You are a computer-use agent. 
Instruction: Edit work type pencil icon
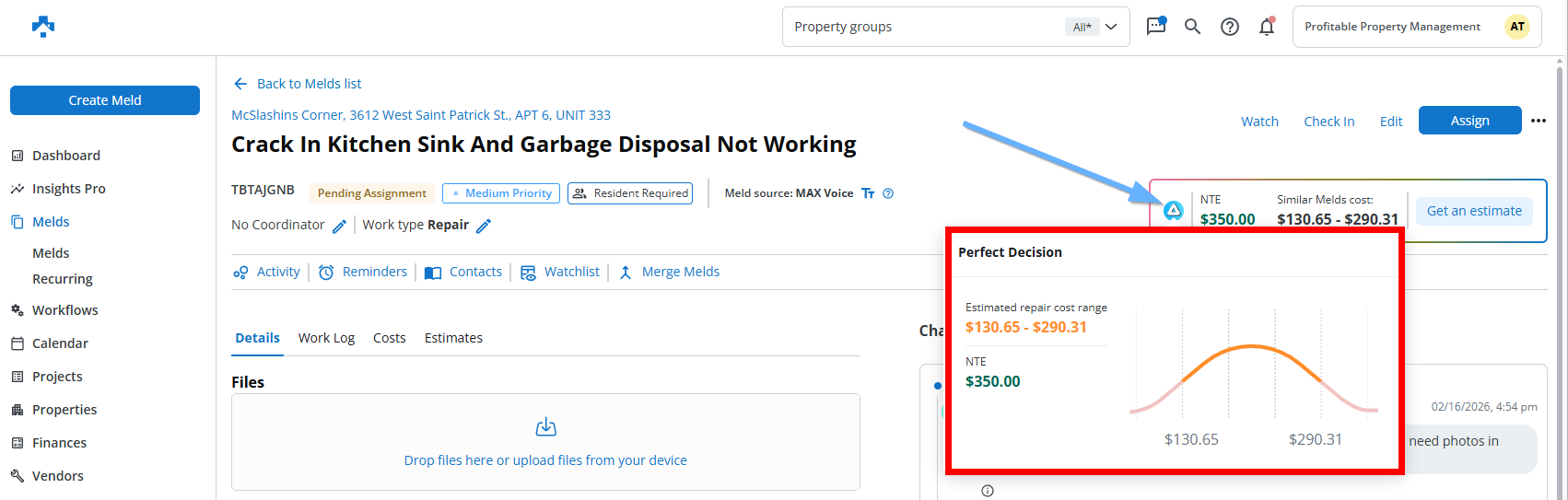pos(484,226)
